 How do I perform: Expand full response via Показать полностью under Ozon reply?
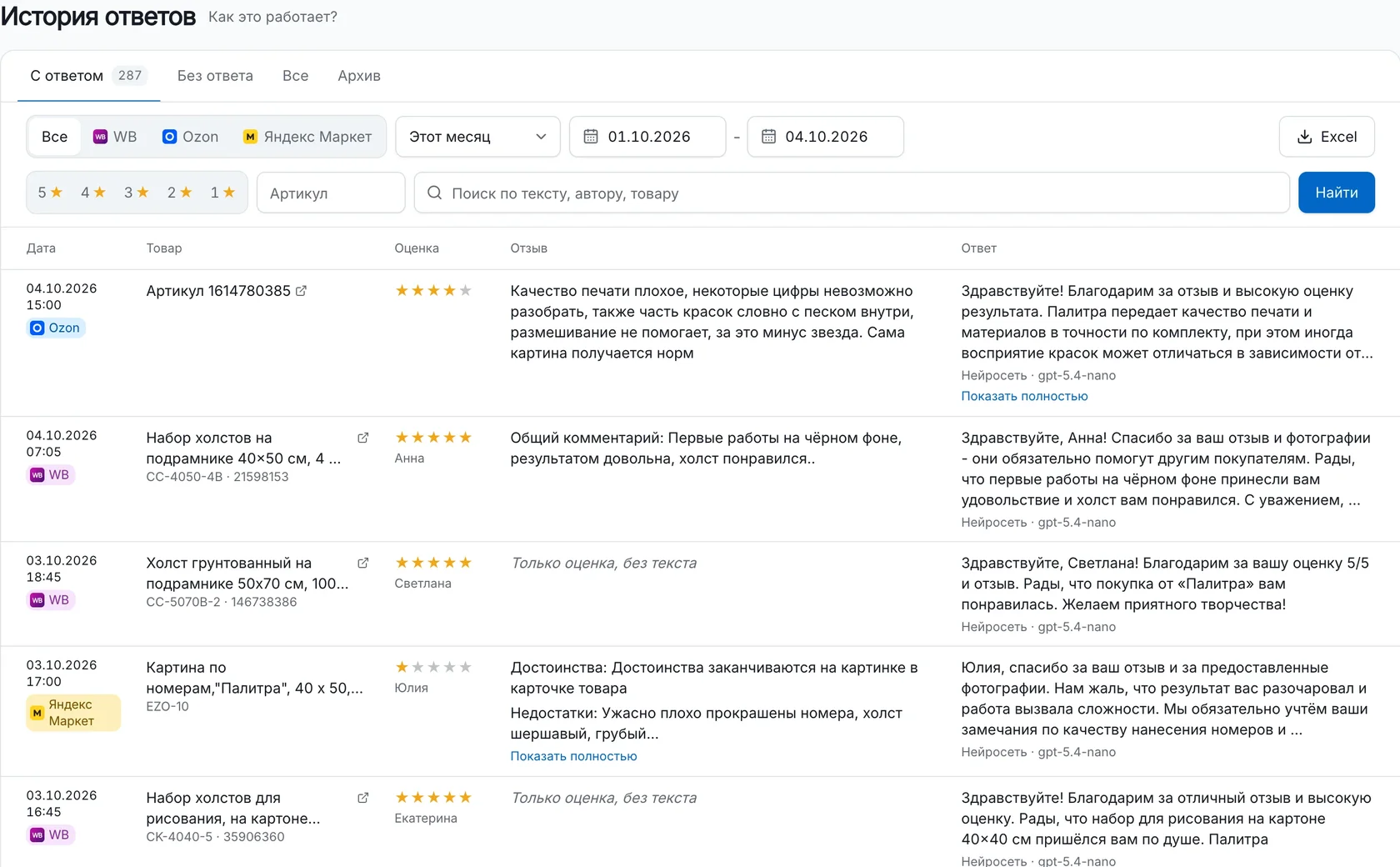(1024, 396)
